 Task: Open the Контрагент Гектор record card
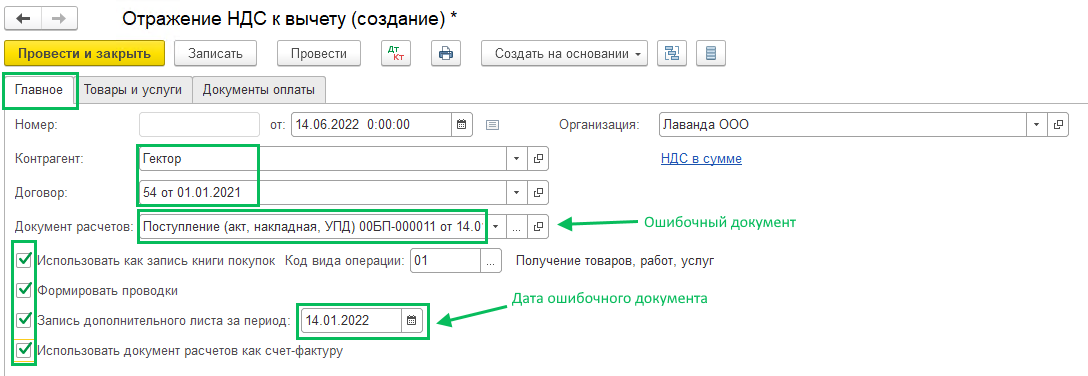(x=538, y=159)
